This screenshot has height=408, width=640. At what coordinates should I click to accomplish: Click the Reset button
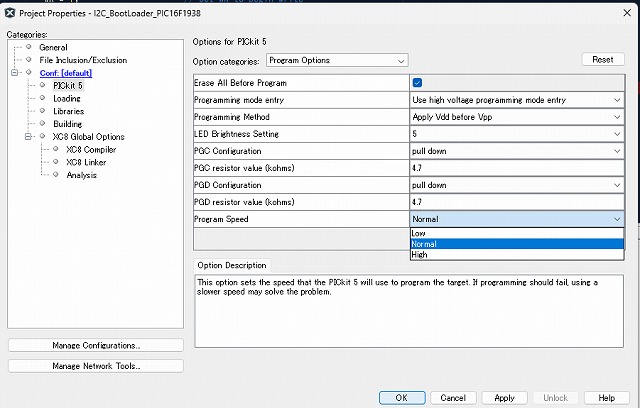pos(602,60)
